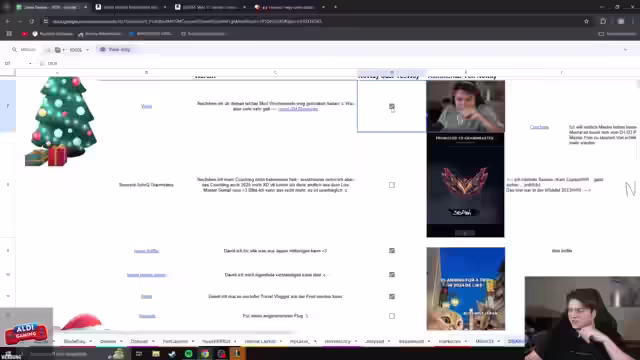Switch to the first browser tab with Sheets icon
Image resolution: width=640 pixels, height=360 pixels.
(x=51, y=7)
